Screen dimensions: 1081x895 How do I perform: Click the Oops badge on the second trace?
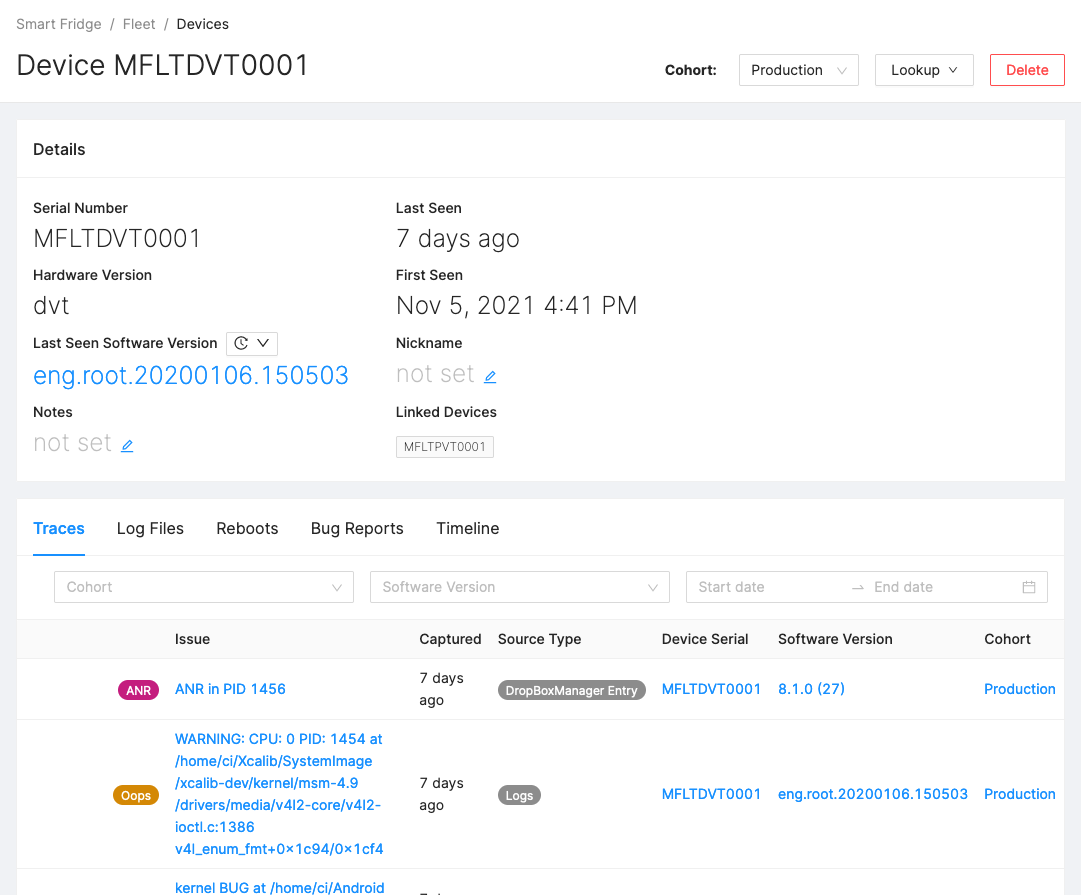(136, 794)
